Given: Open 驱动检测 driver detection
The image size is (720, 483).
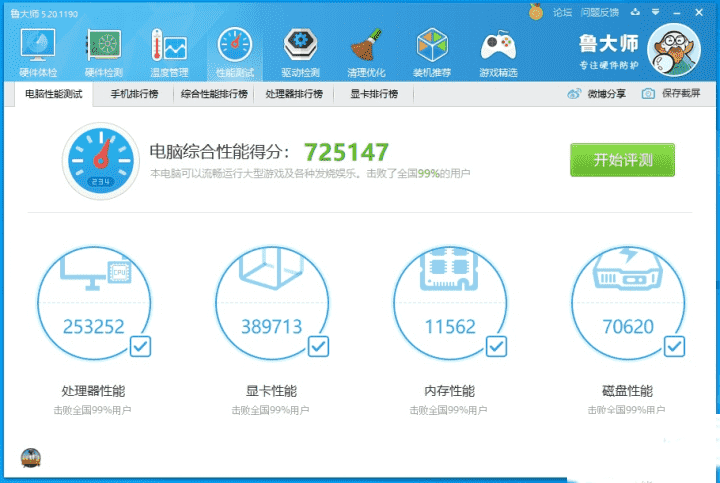Looking at the screenshot, I should (300, 52).
